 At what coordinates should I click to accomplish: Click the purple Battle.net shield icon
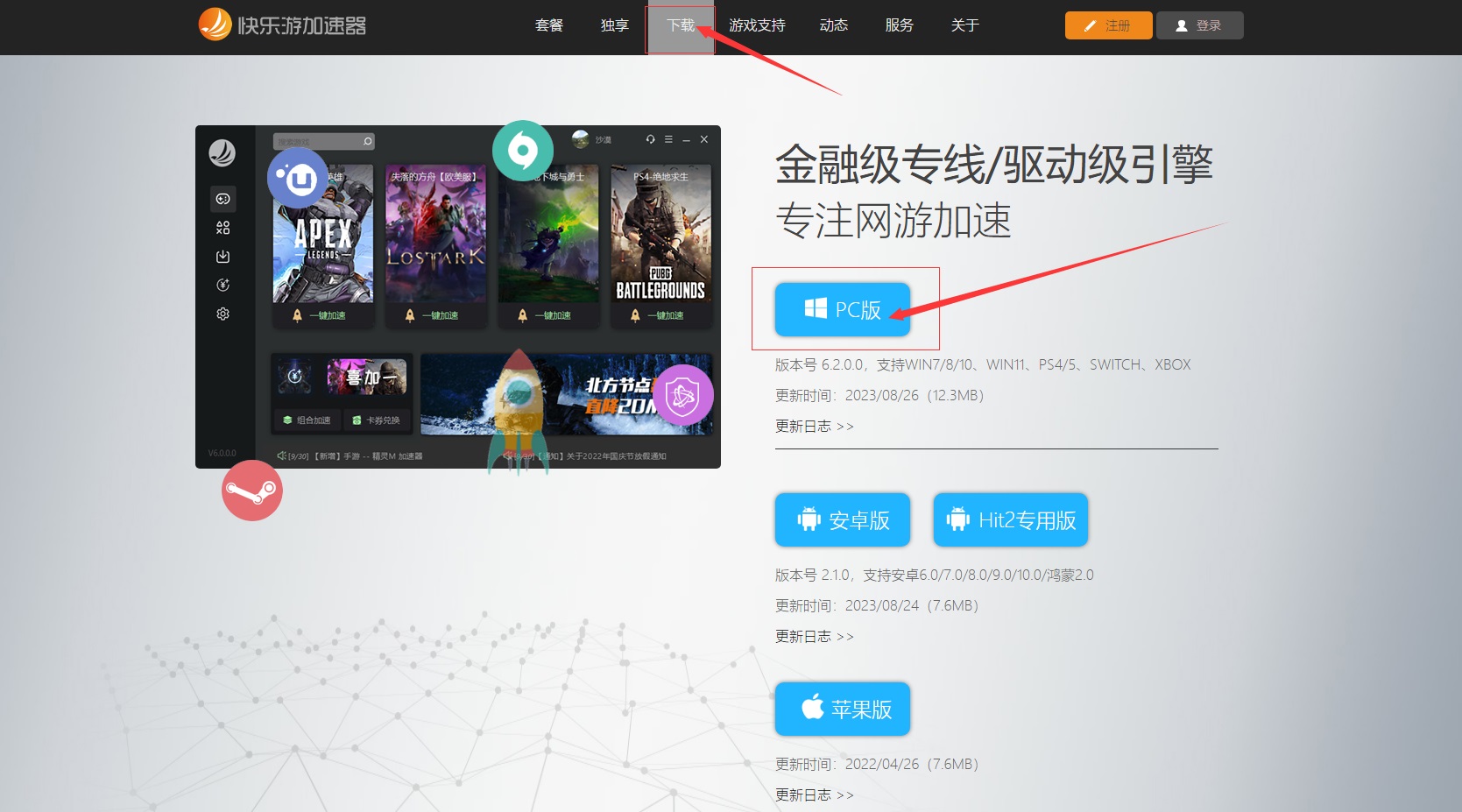tap(683, 395)
